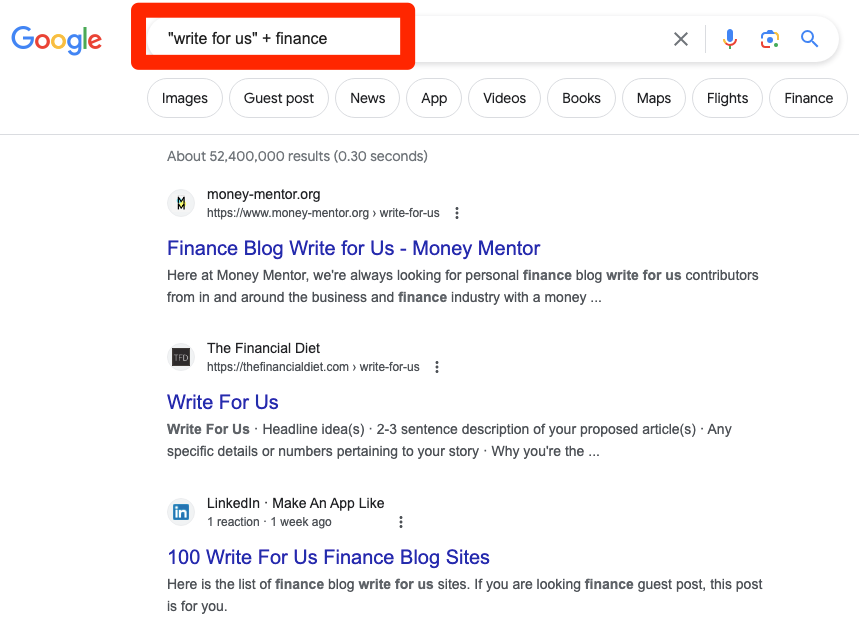Image resolution: width=859 pixels, height=636 pixels.
Task: Open the Books filter
Action: tap(581, 98)
